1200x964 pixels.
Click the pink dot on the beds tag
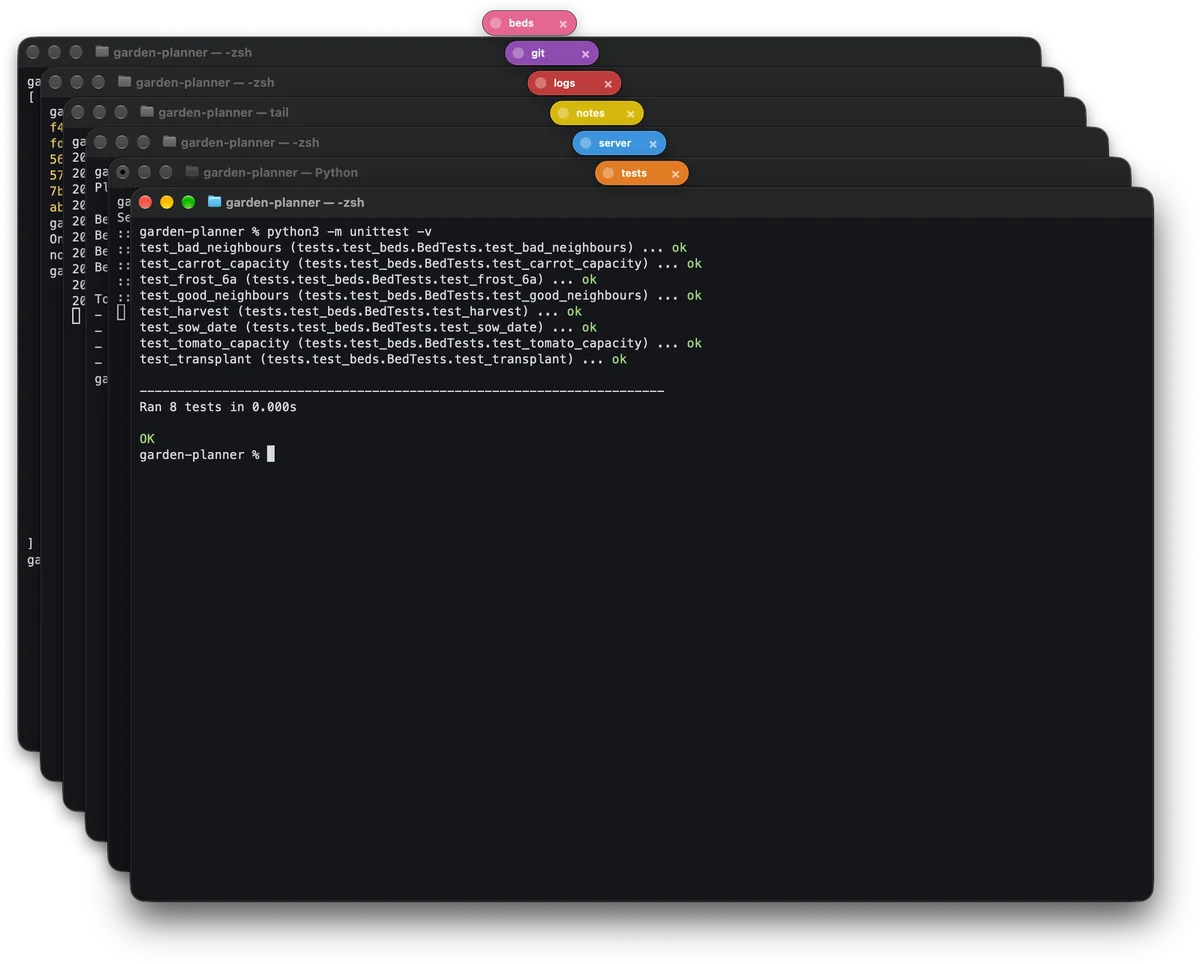tap(496, 23)
